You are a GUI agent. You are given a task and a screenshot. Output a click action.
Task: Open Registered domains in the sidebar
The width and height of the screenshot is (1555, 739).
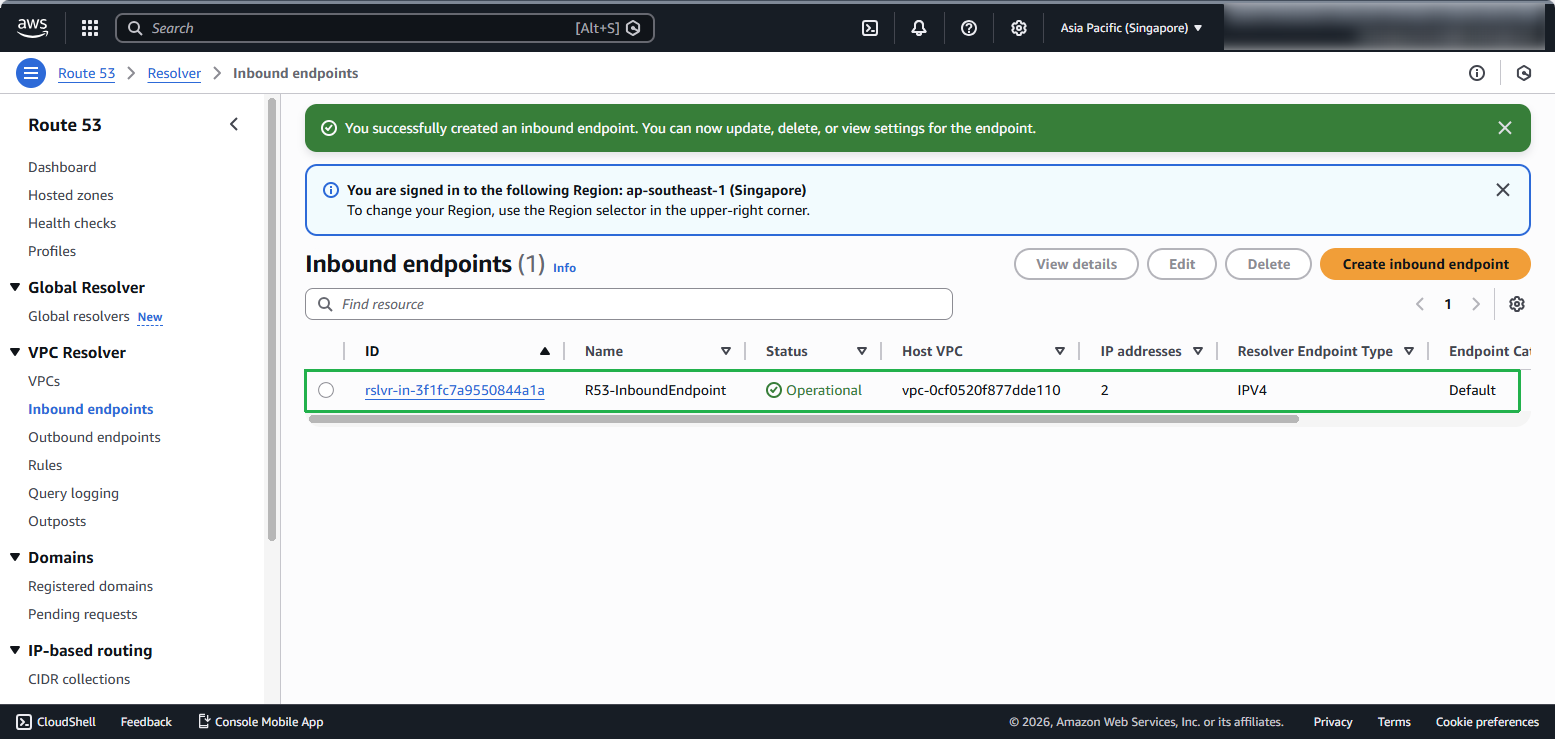[x=91, y=586]
